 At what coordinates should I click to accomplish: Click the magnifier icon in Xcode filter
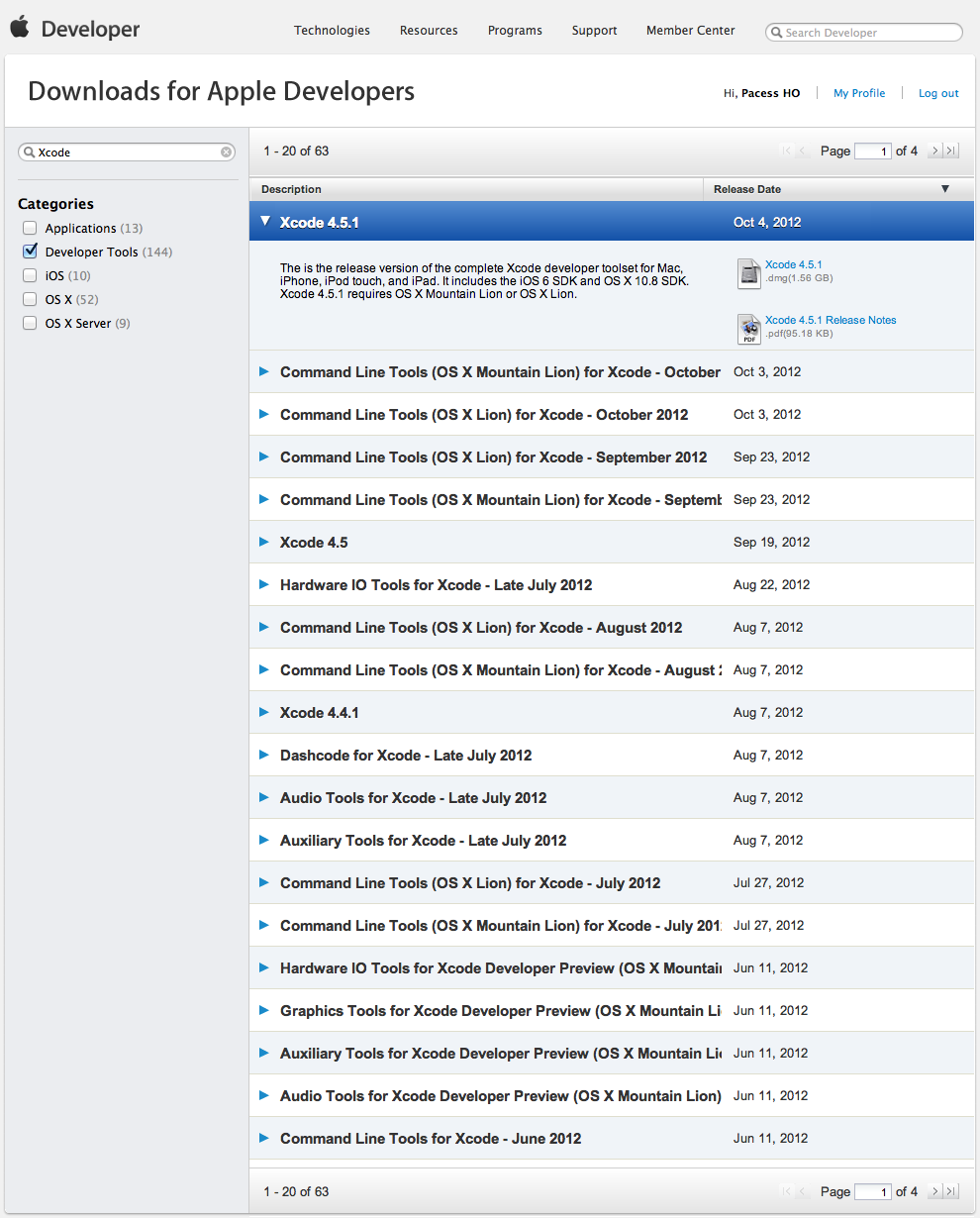pos(30,152)
